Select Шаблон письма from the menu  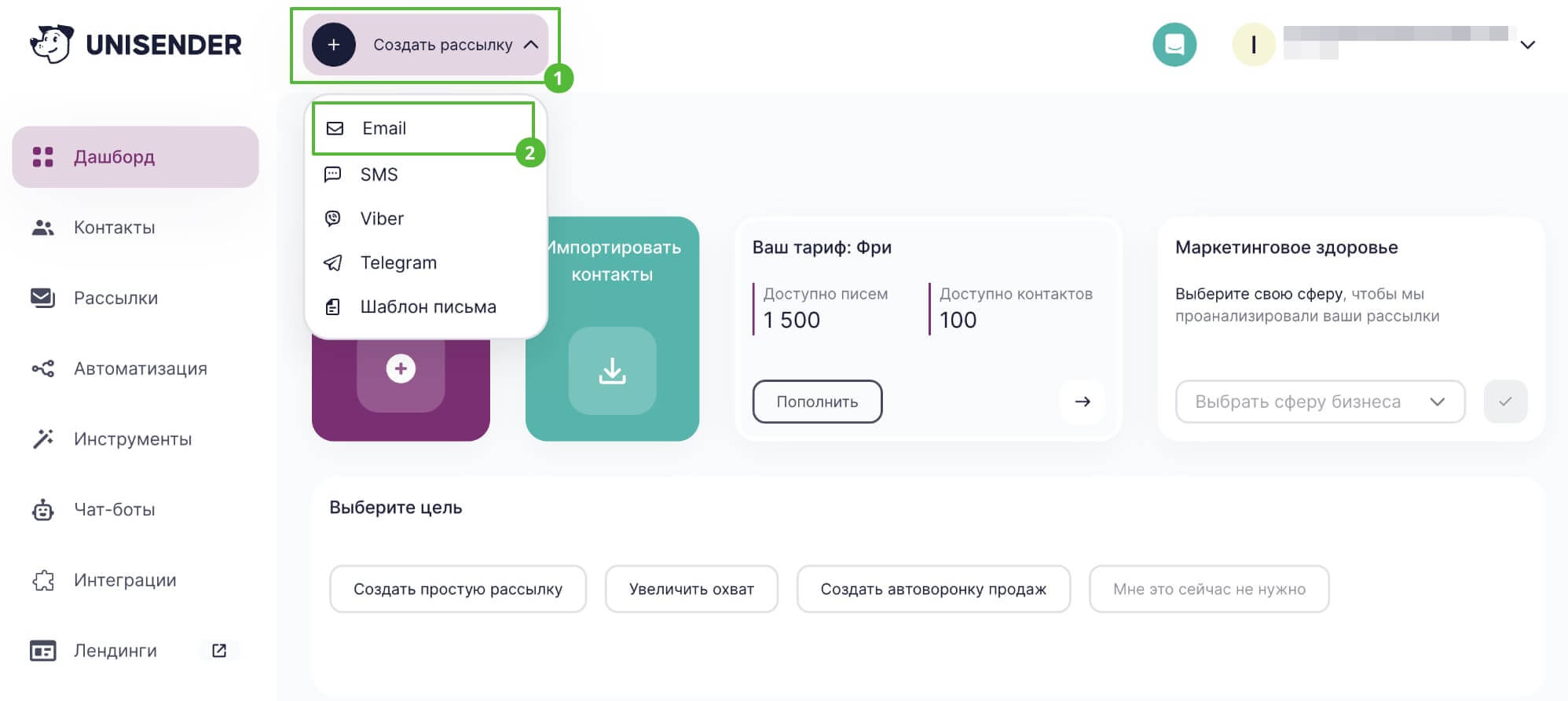click(x=425, y=306)
